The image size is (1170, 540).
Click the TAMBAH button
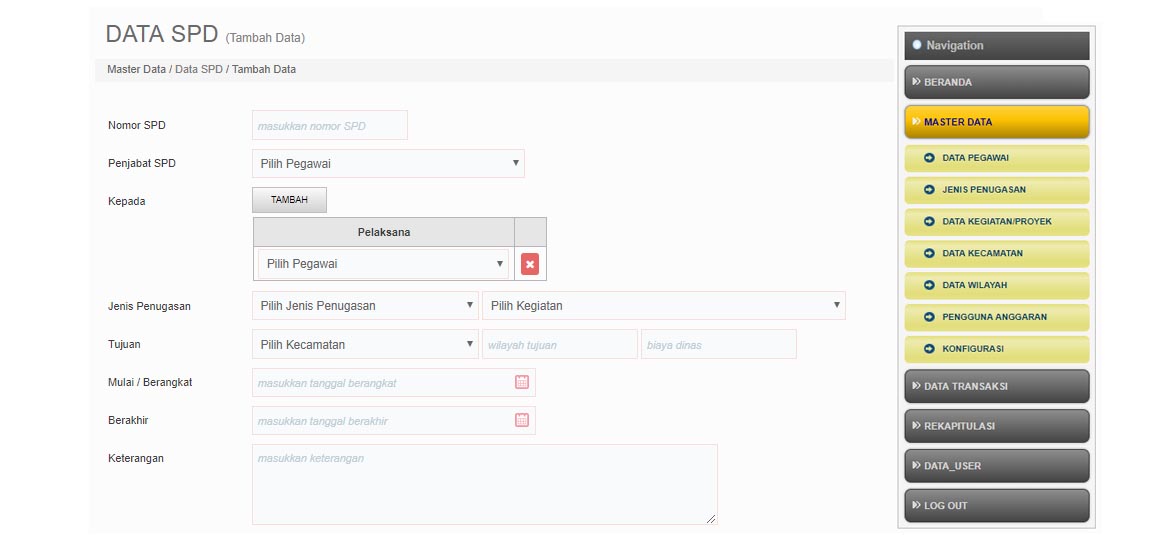coord(290,200)
